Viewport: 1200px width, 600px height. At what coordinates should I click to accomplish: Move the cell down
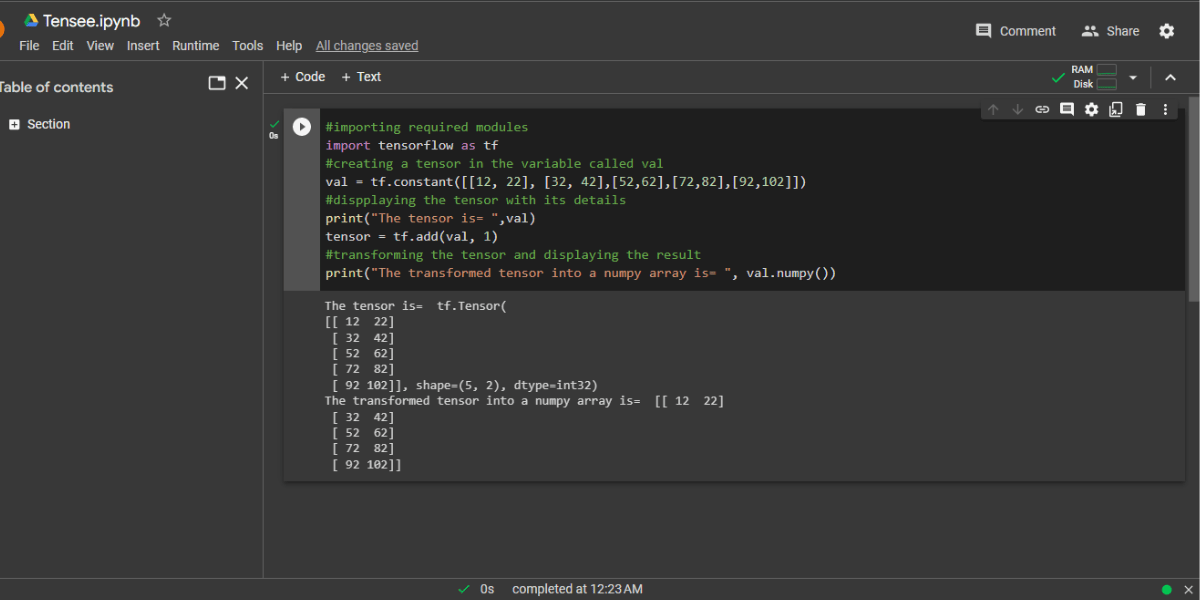pyautogui.click(x=1017, y=109)
